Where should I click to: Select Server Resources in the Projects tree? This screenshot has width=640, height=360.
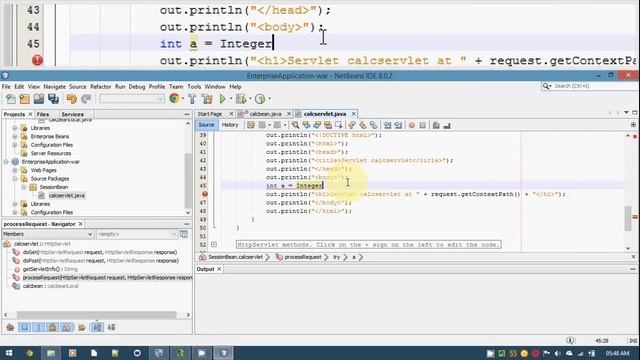[51, 153]
